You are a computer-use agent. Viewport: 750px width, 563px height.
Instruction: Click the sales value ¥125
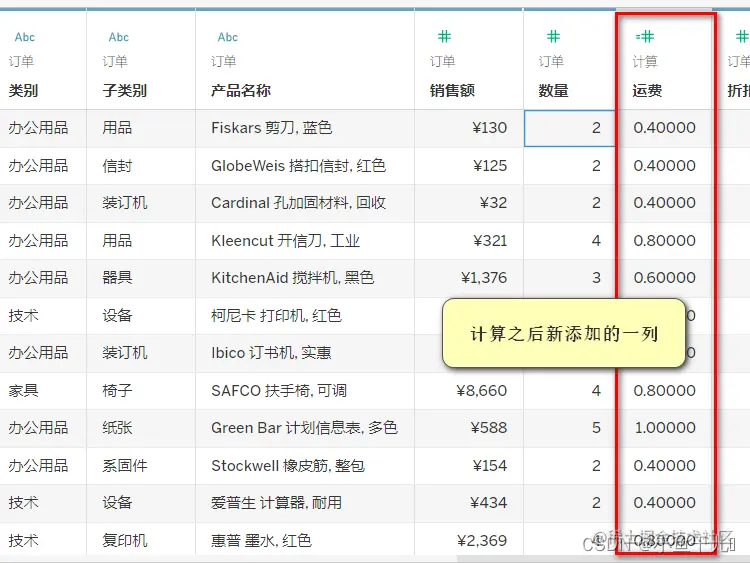point(490,166)
